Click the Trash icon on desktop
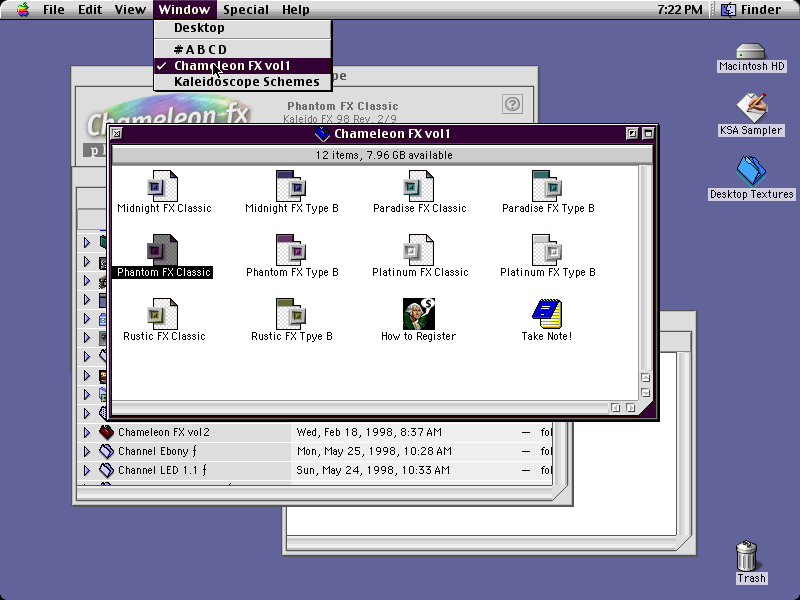The image size is (800, 600). 747,556
